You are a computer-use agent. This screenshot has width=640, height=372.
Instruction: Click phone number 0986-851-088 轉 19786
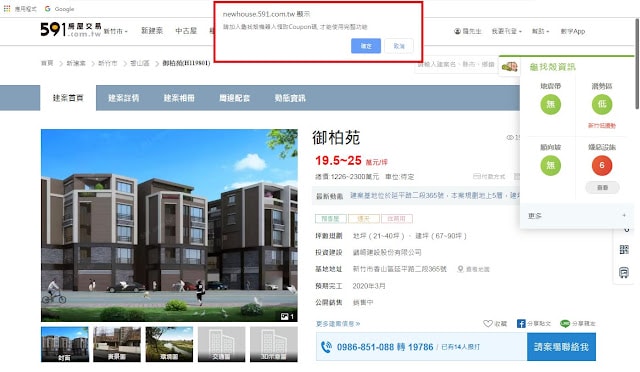[385, 347]
